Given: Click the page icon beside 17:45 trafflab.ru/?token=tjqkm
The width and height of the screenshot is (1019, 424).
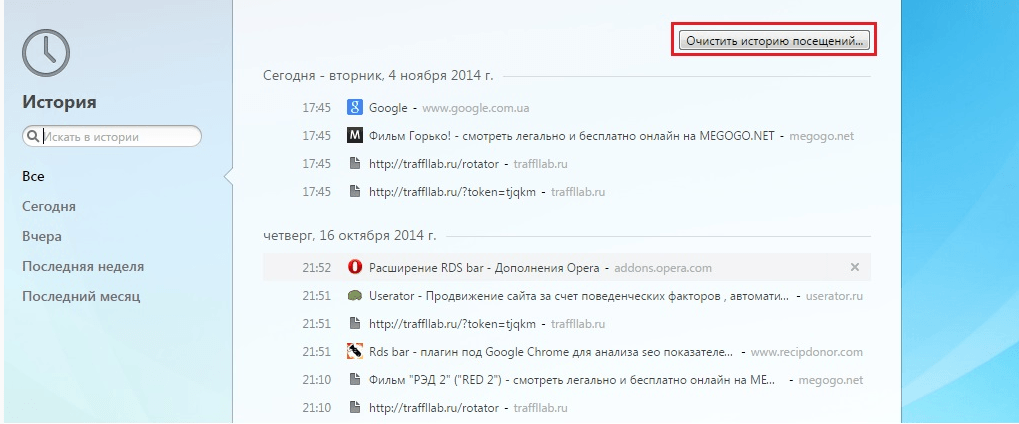Looking at the screenshot, I should click(x=354, y=192).
